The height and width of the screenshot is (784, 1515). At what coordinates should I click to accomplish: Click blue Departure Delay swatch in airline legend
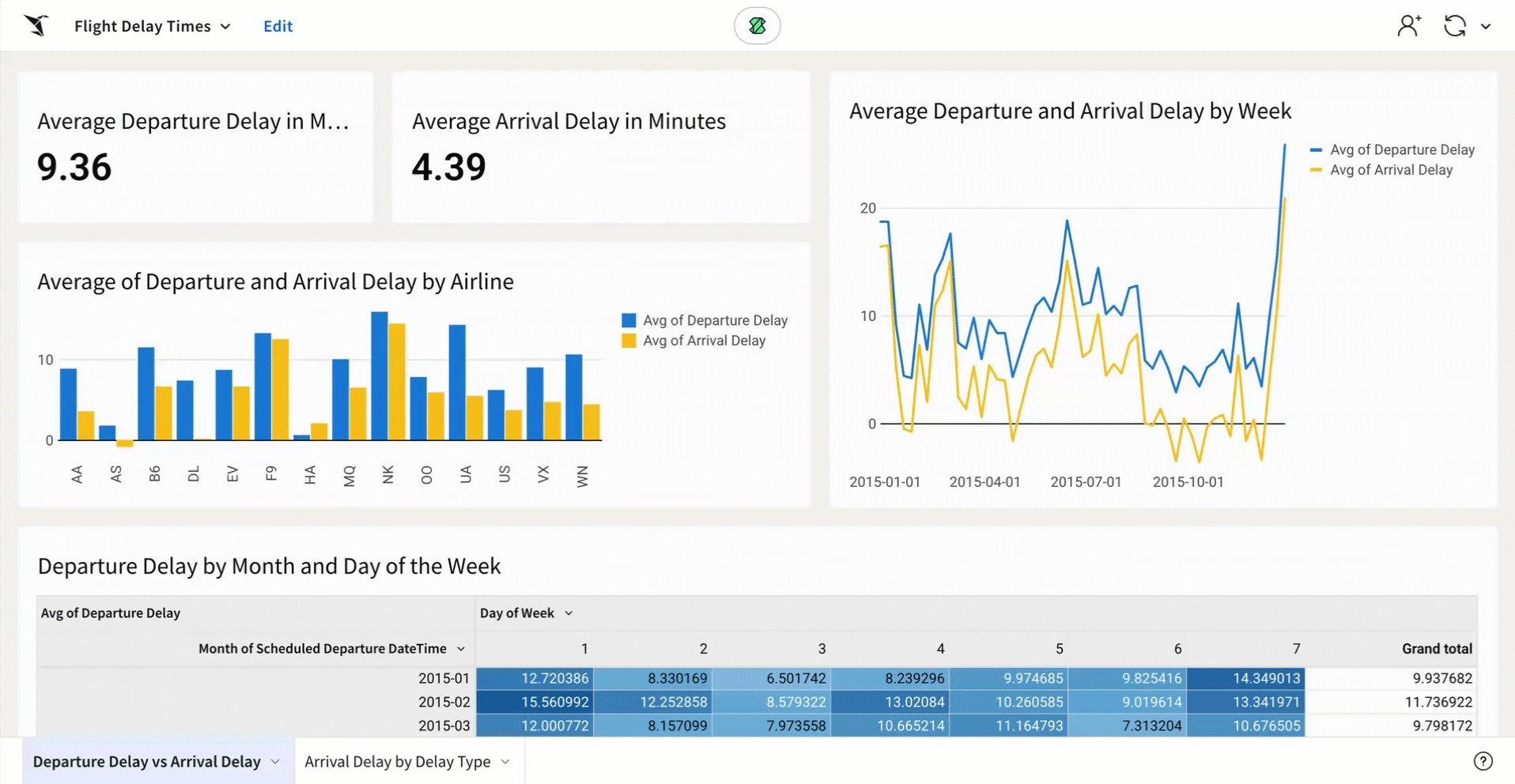629,320
